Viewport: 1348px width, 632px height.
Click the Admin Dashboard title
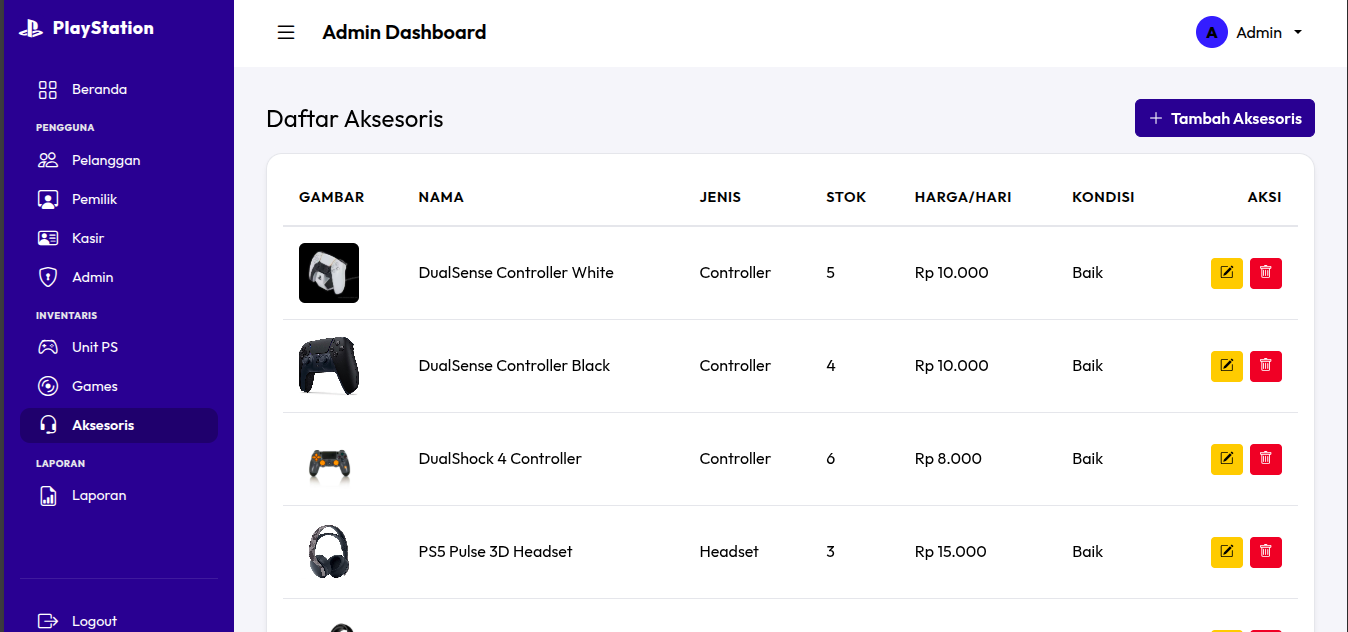point(404,33)
